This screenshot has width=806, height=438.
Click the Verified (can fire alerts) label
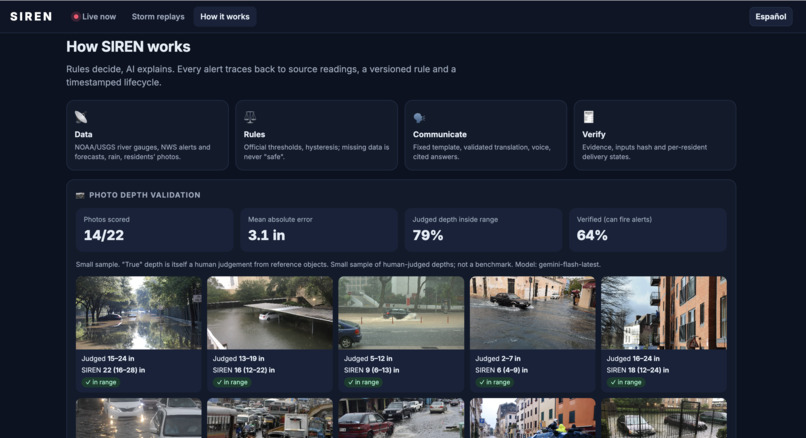click(614, 220)
